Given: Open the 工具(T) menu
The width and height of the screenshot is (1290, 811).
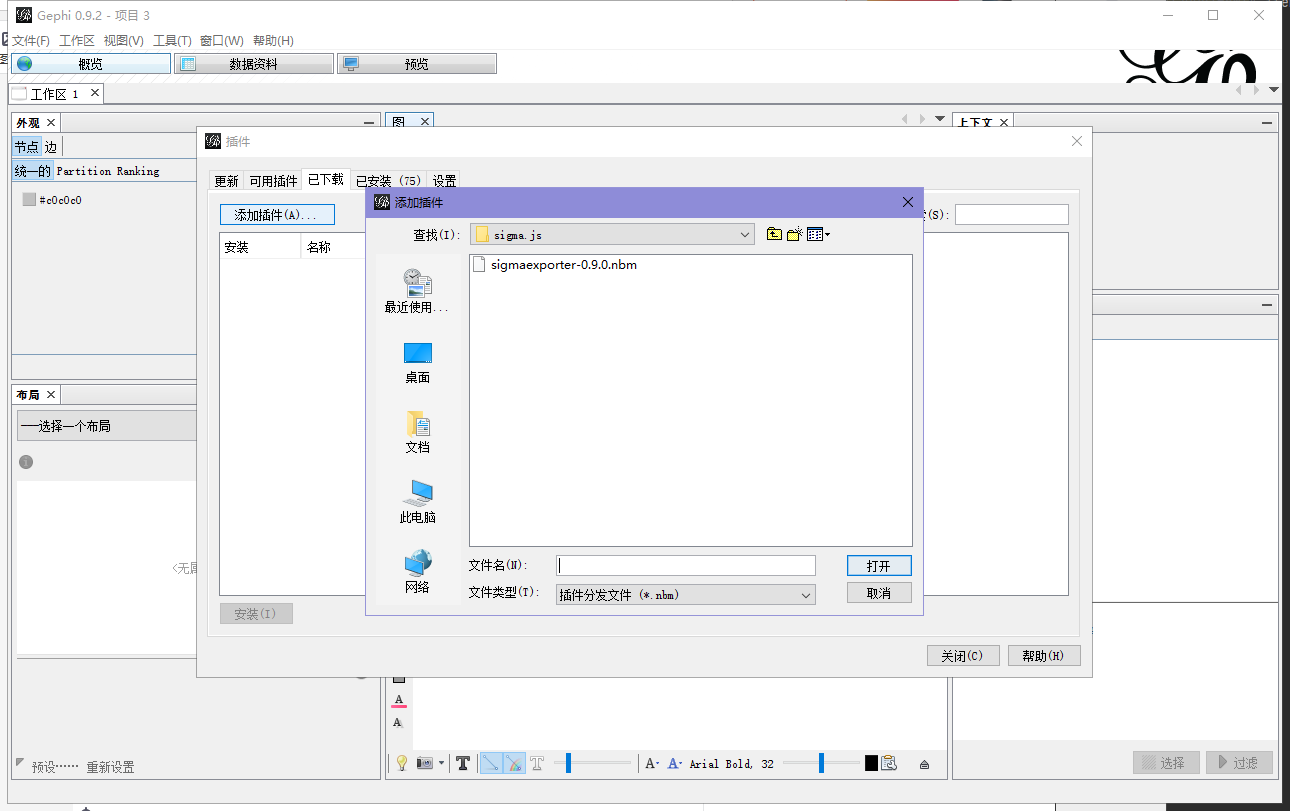Looking at the screenshot, I should tap(172, 41).
